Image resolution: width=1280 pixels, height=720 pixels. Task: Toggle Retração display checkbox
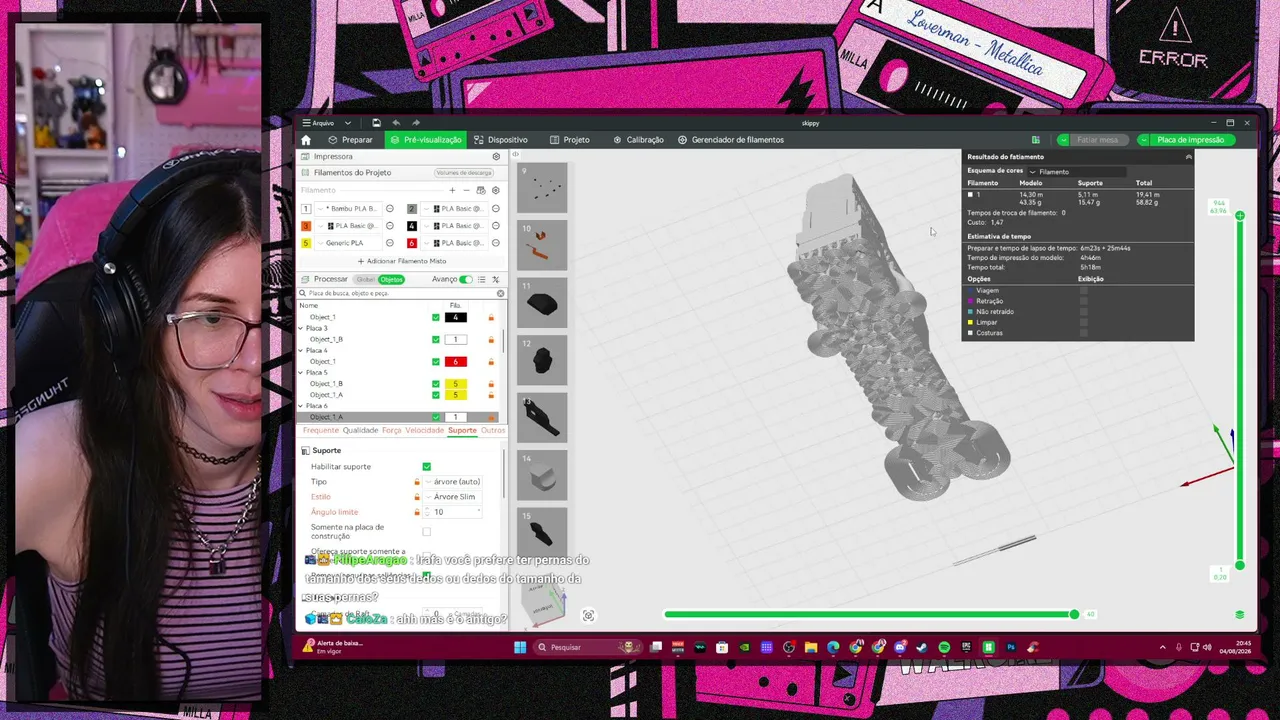pyautogui.click(x=1084, y=301)
